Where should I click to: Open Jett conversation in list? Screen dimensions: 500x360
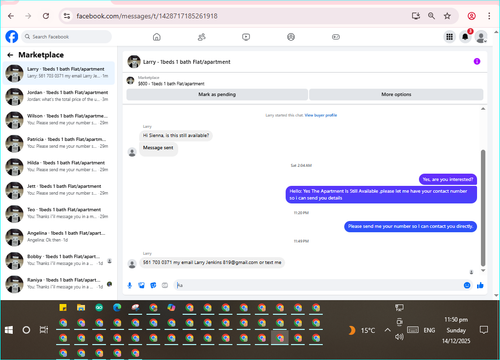(59, 190)
